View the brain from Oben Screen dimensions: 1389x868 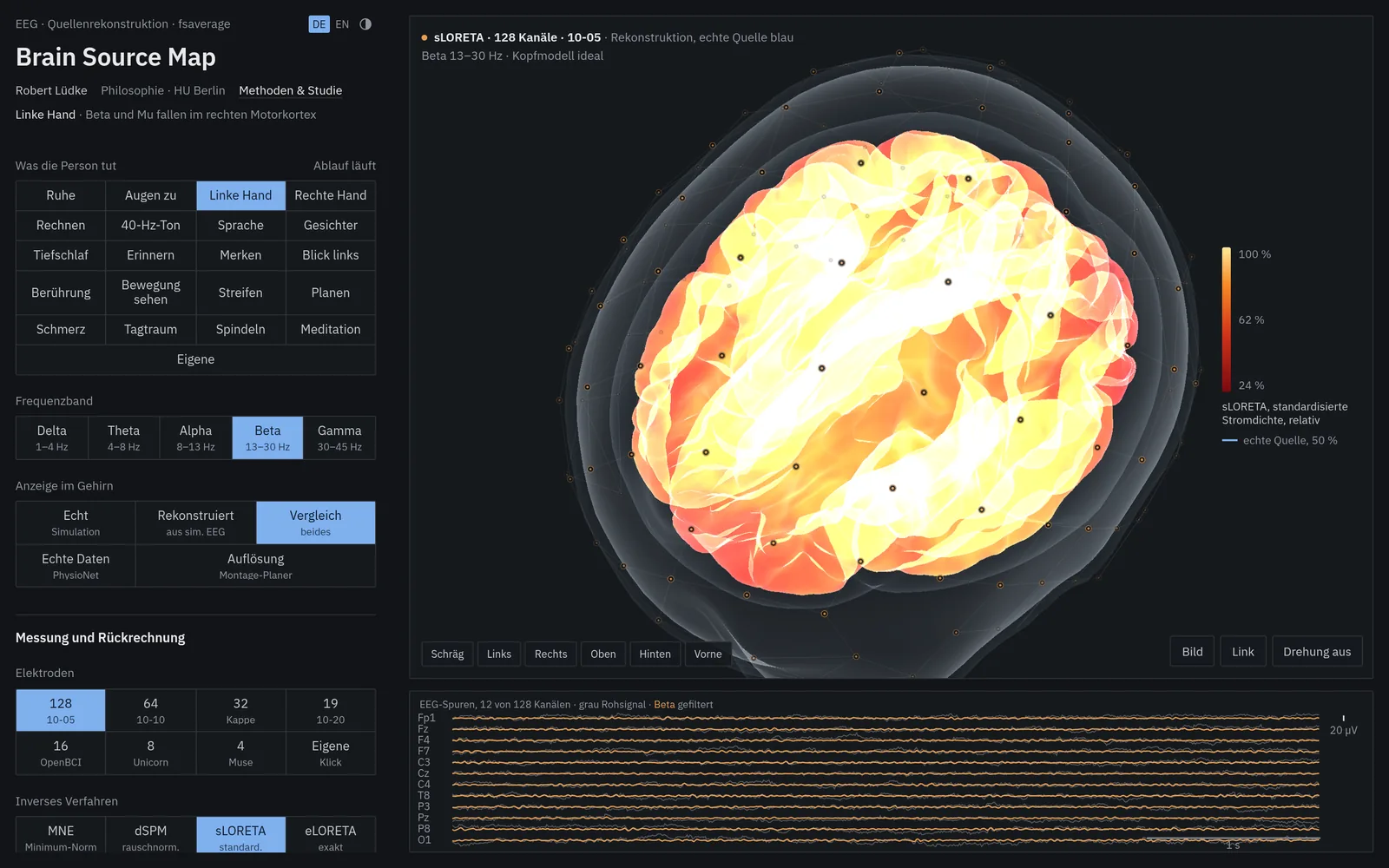(x=603, y=654)
